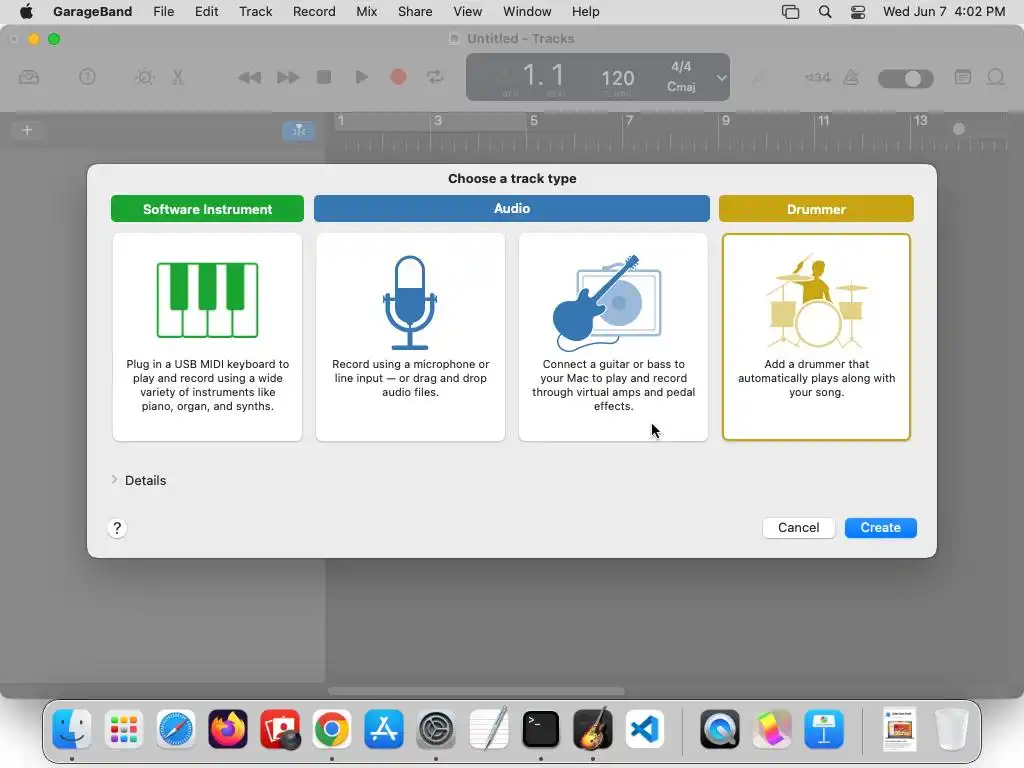Open the scissors Editors button

pos(178,78)
